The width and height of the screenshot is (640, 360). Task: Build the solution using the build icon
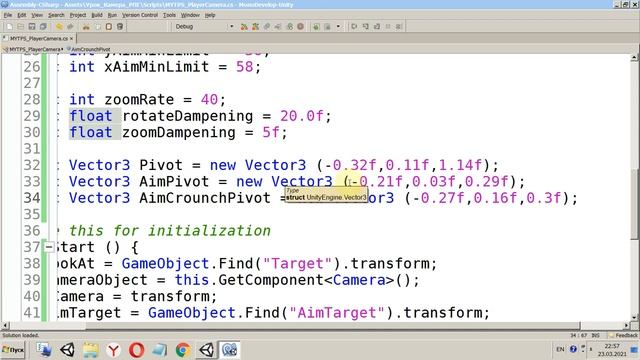point(244,27)
